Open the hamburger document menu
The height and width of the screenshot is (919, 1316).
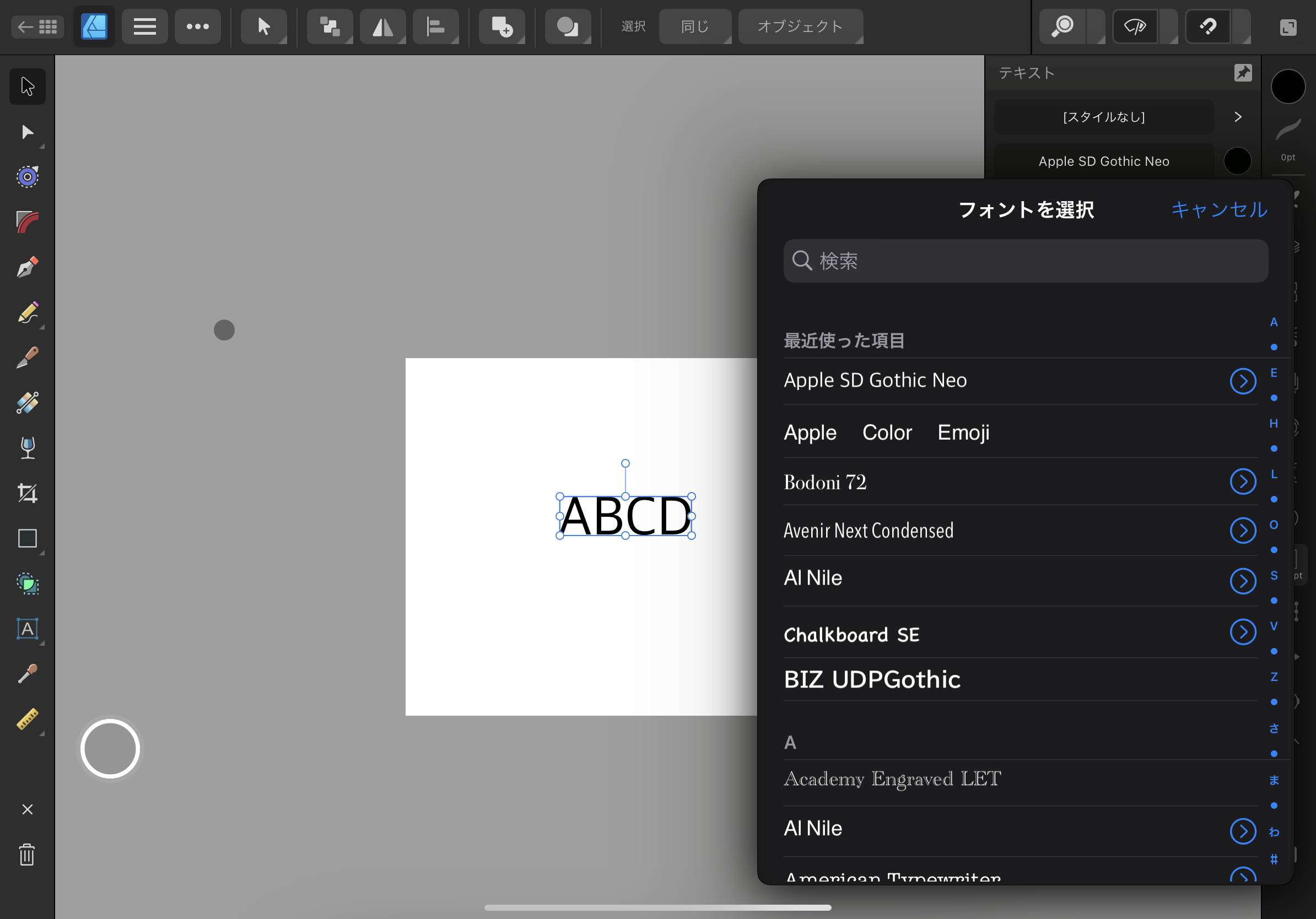click(144, 26)
